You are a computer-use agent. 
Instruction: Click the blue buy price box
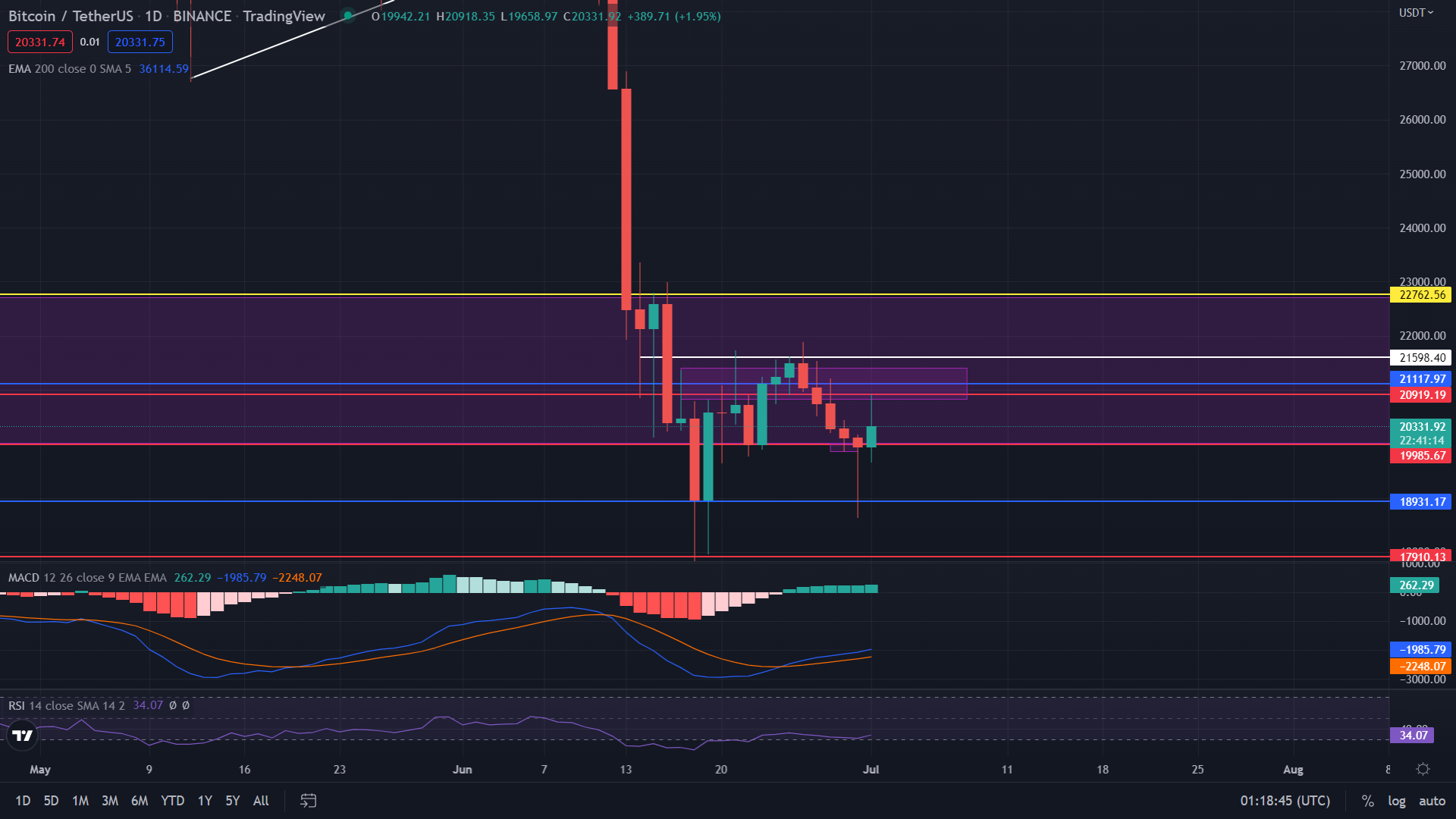click(x=140, y=42)
